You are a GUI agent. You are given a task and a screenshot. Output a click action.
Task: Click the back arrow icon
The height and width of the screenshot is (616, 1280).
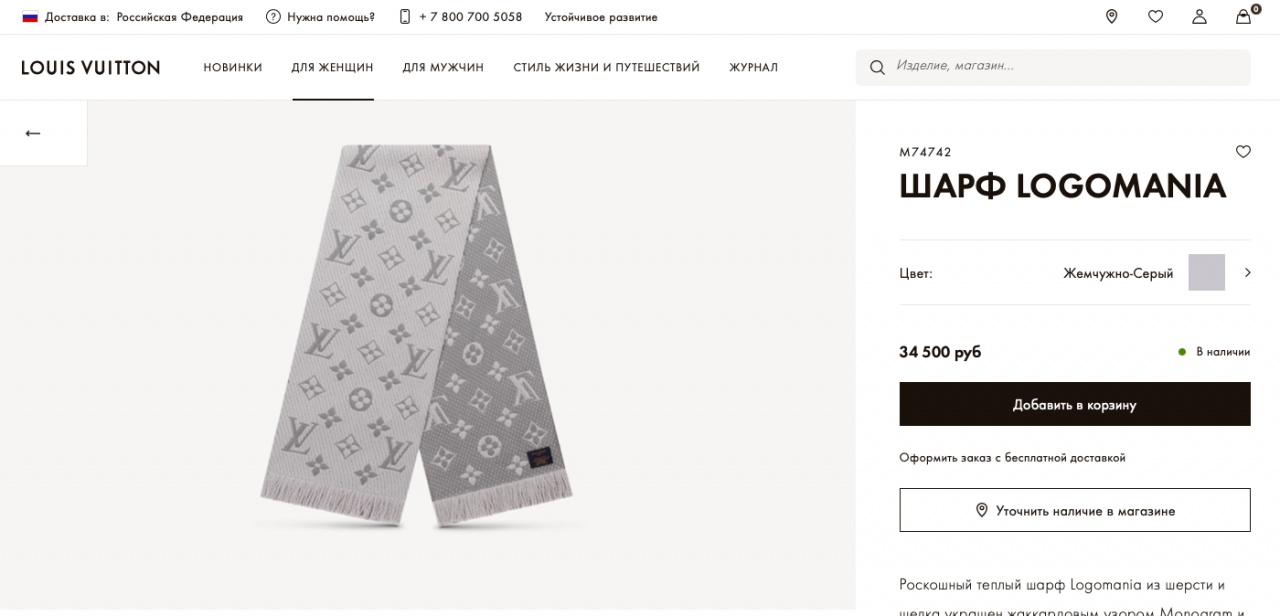pyautogui.click(x=33, y=133)
